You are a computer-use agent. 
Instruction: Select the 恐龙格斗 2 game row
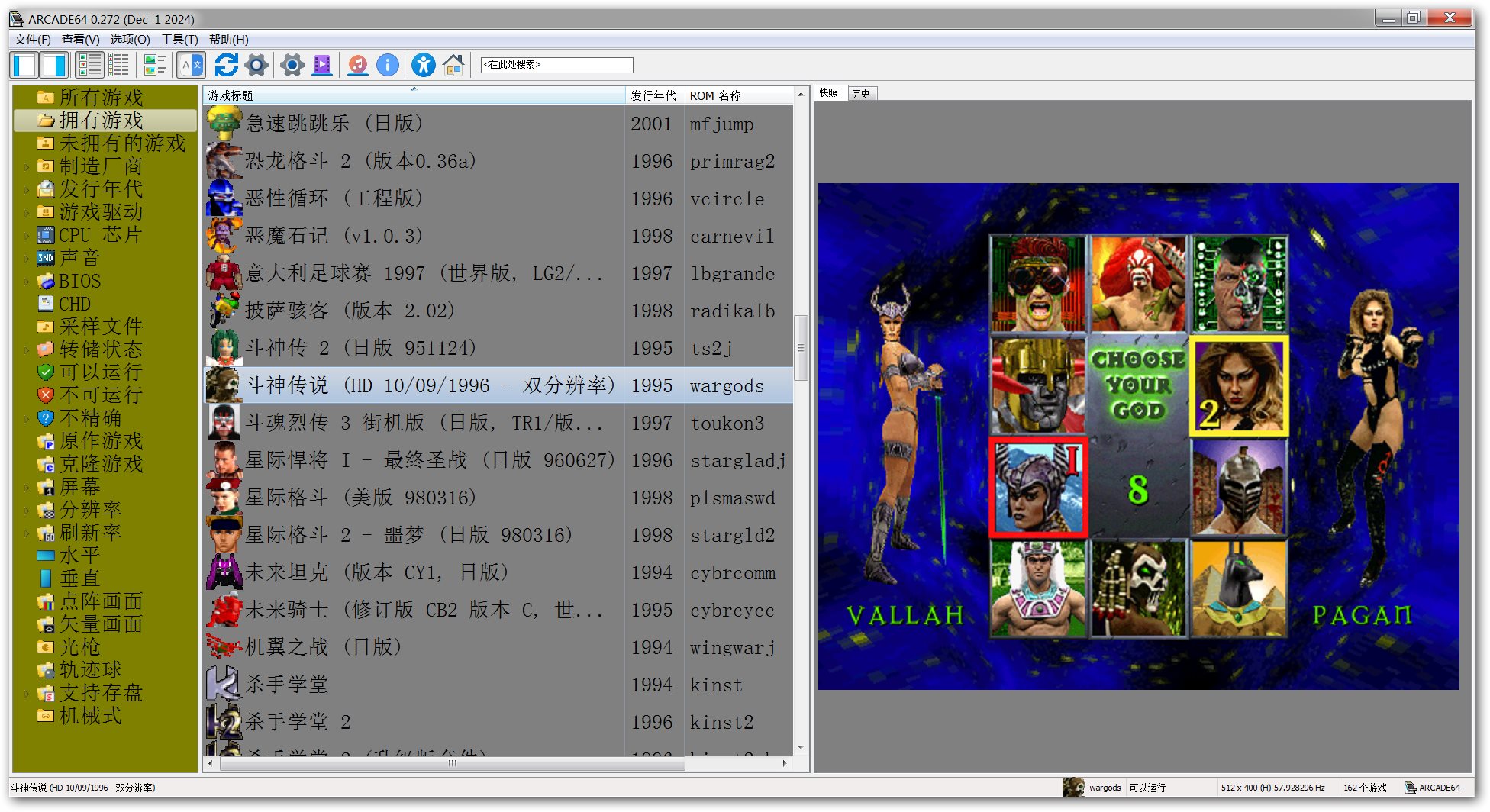click(x=498, y=161)
